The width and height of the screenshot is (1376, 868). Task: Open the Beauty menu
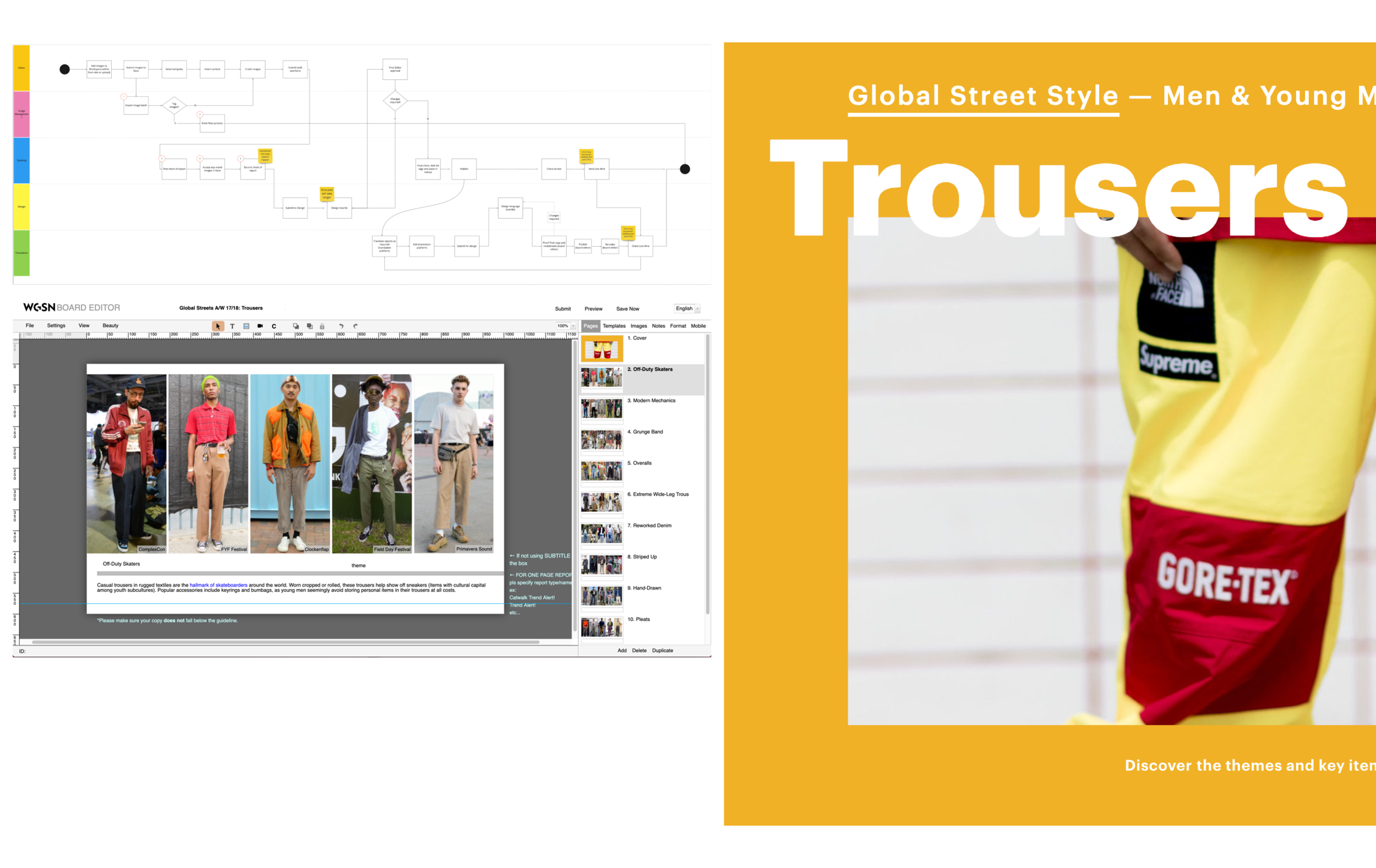(110, 326)
